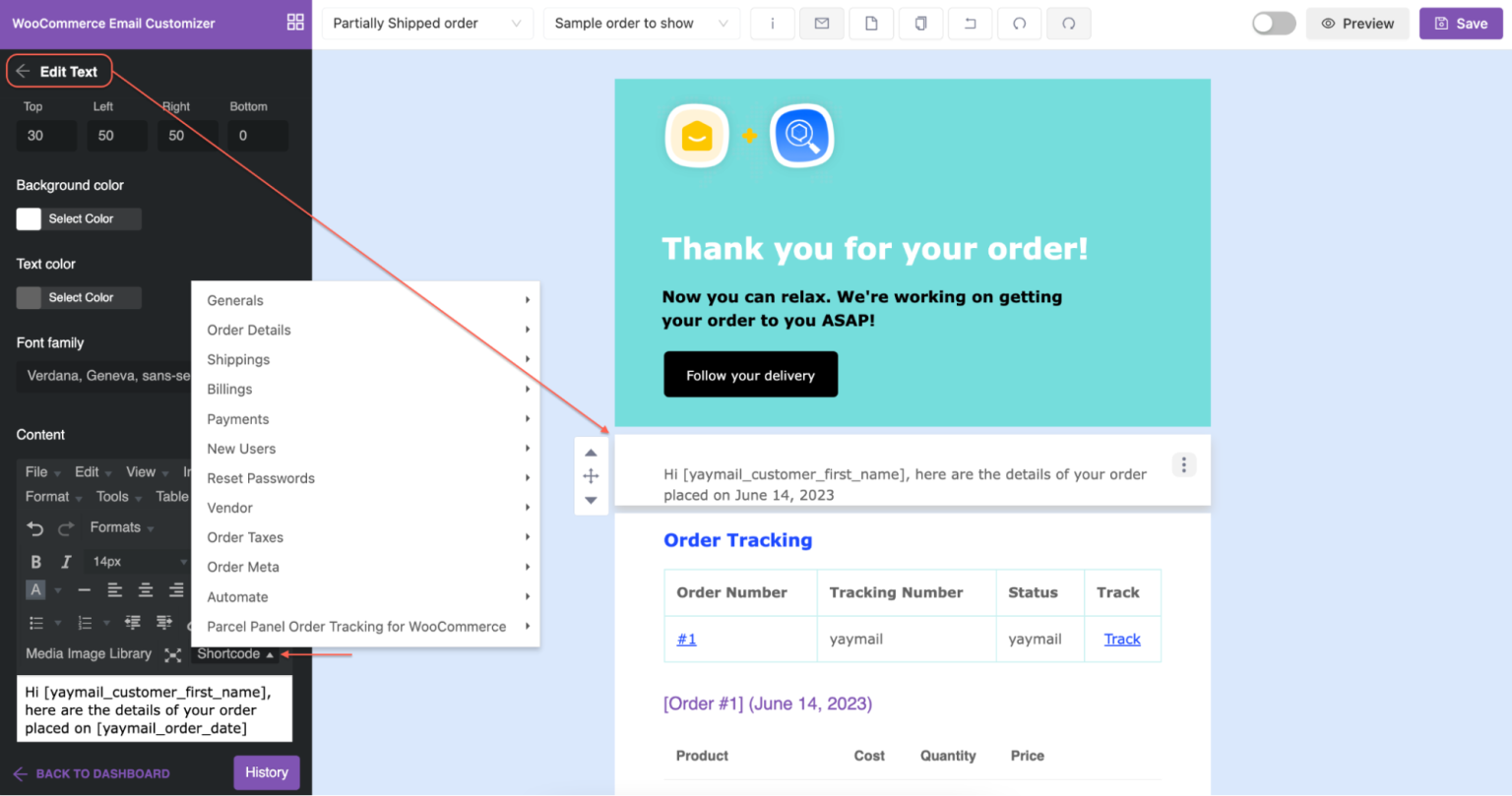This screenshot has width=1512, height=796.
Task: Open the Text color Select Color picker
Action: click(78, 297)
